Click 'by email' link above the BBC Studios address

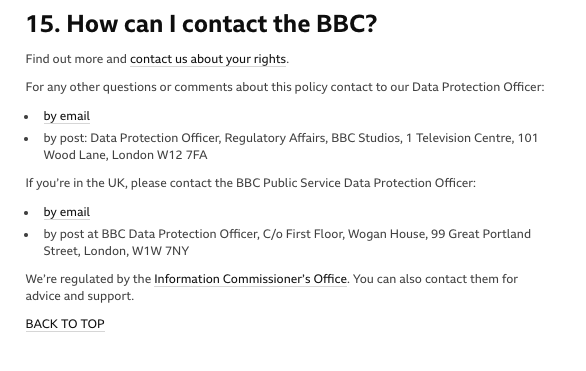(x=67, y=116)
